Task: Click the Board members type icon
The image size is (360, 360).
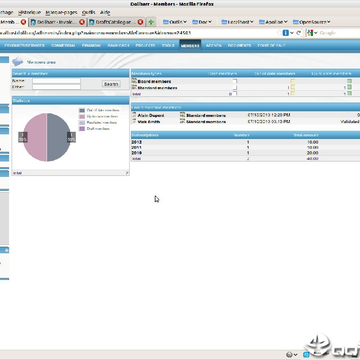Action: pyautogui.click(x=134, y=81)
